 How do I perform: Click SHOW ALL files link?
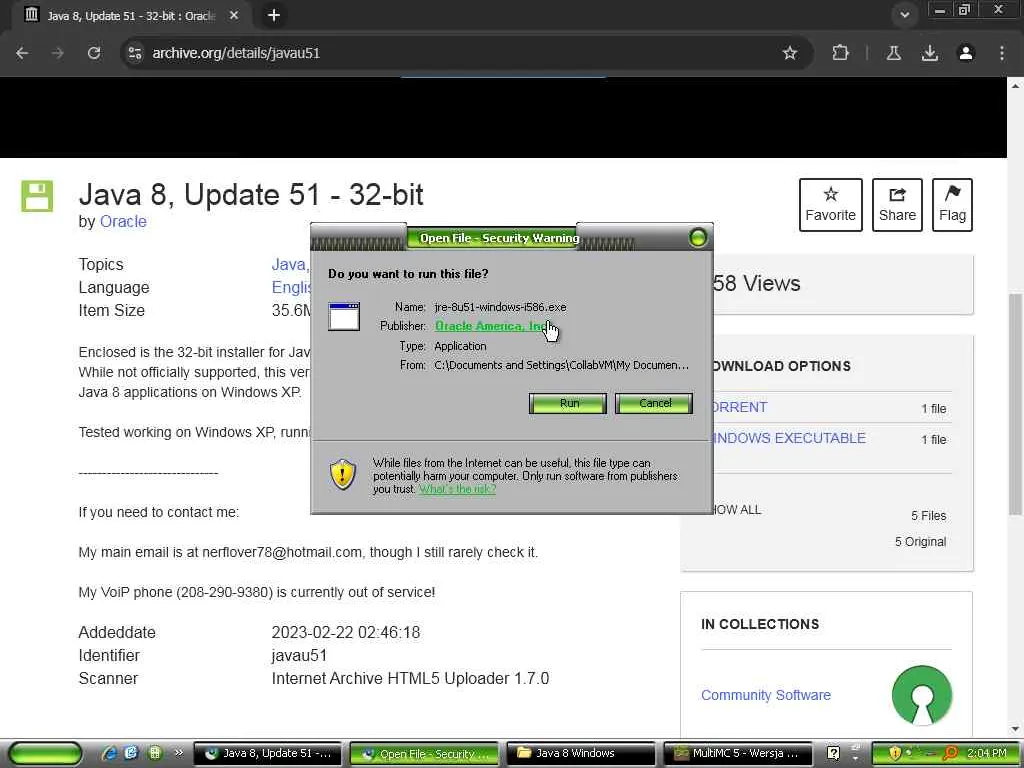(x=737, y=510)
